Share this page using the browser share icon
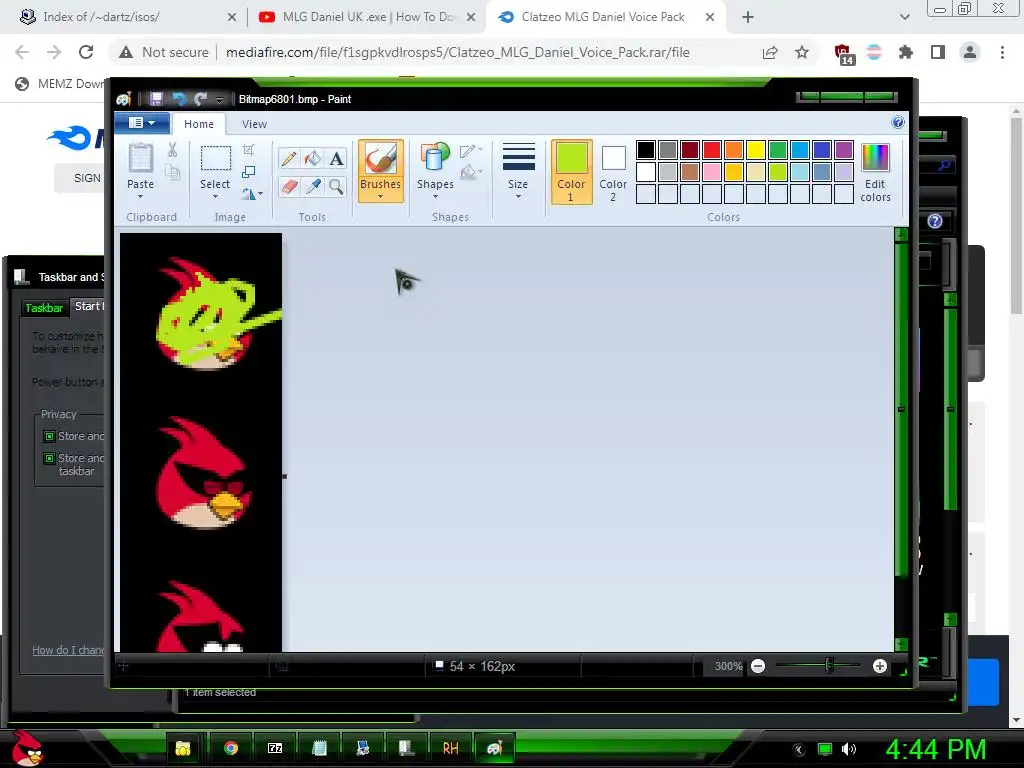 [x=770, y=52]
